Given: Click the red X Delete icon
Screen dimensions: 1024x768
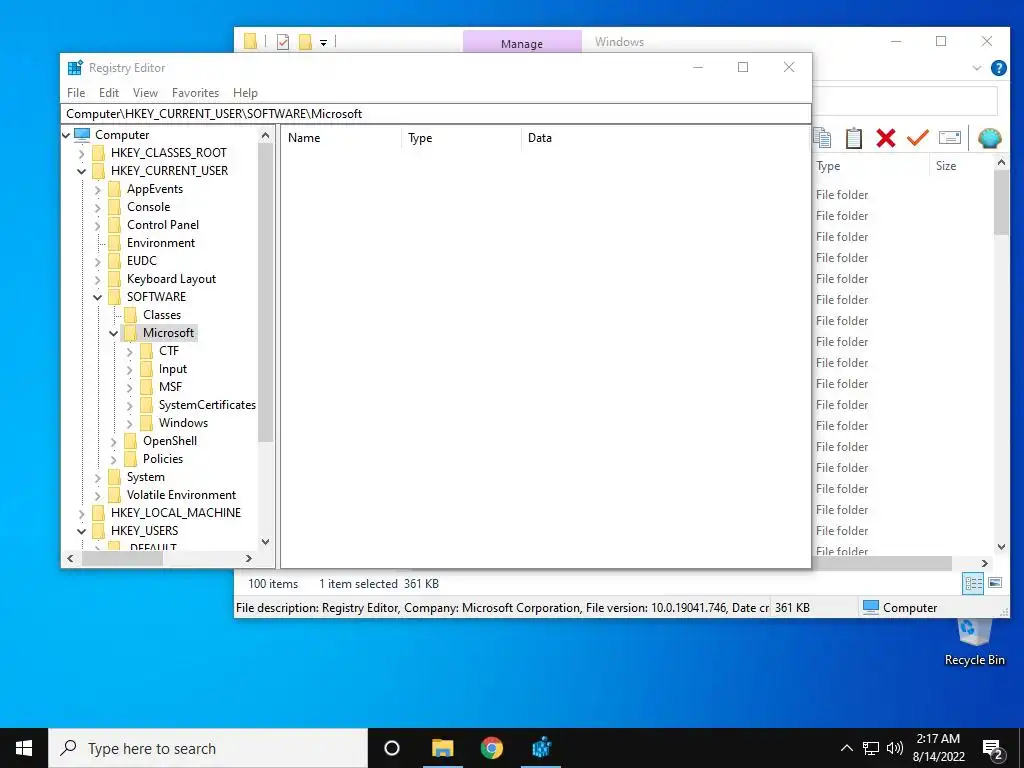Looking at the screenshot, I should pos(886,138).
